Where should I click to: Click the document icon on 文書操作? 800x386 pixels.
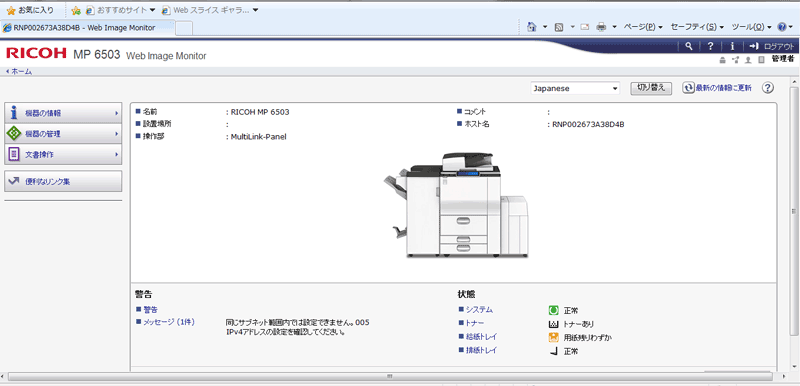(14, 154)
